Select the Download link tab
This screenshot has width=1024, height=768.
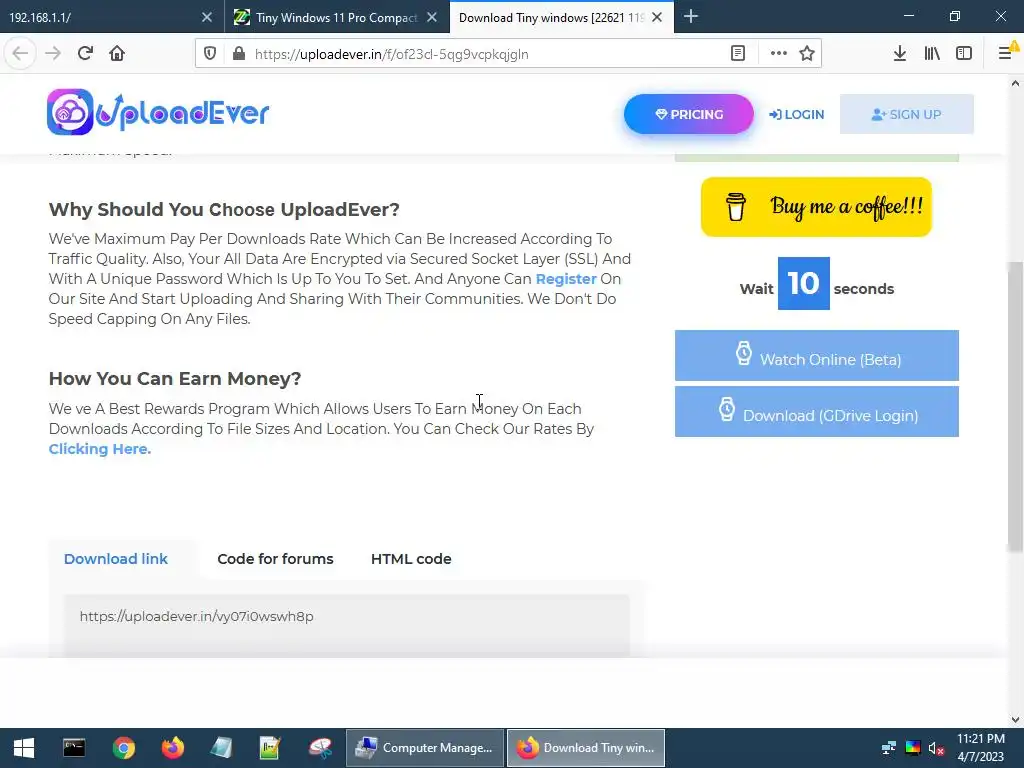[116, 559]
